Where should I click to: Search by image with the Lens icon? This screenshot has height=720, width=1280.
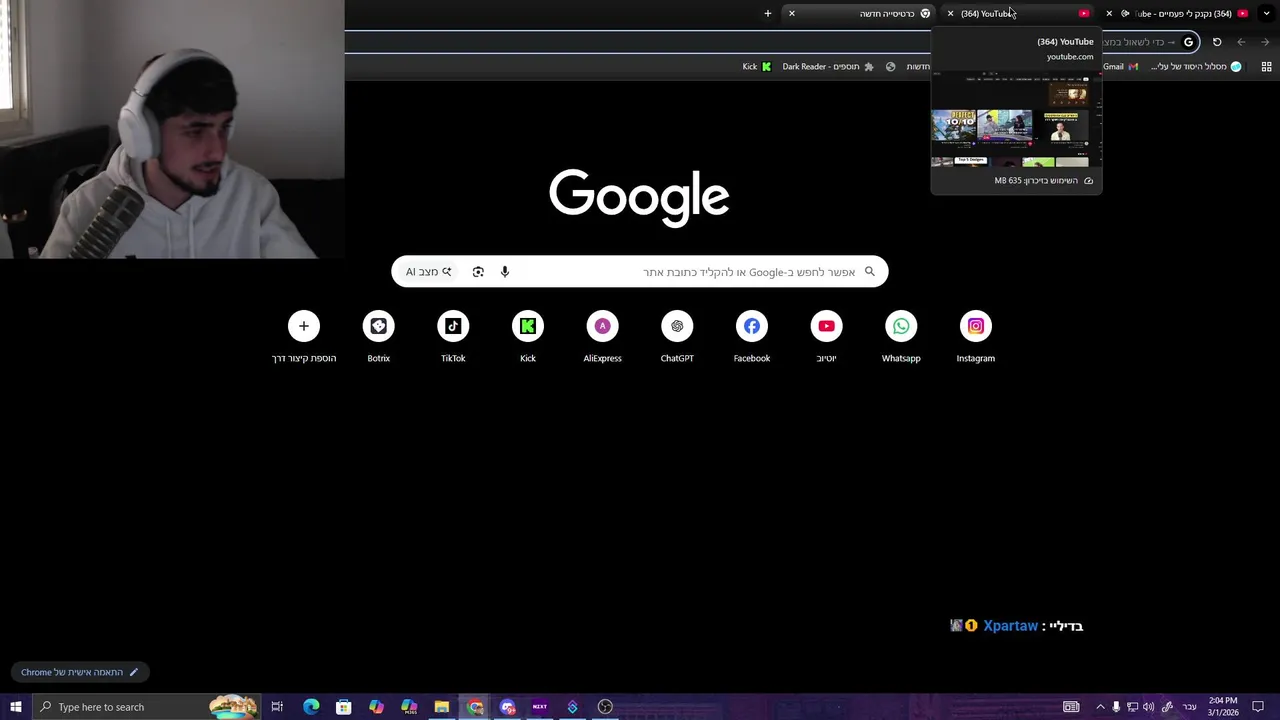(x=478, y=272)
